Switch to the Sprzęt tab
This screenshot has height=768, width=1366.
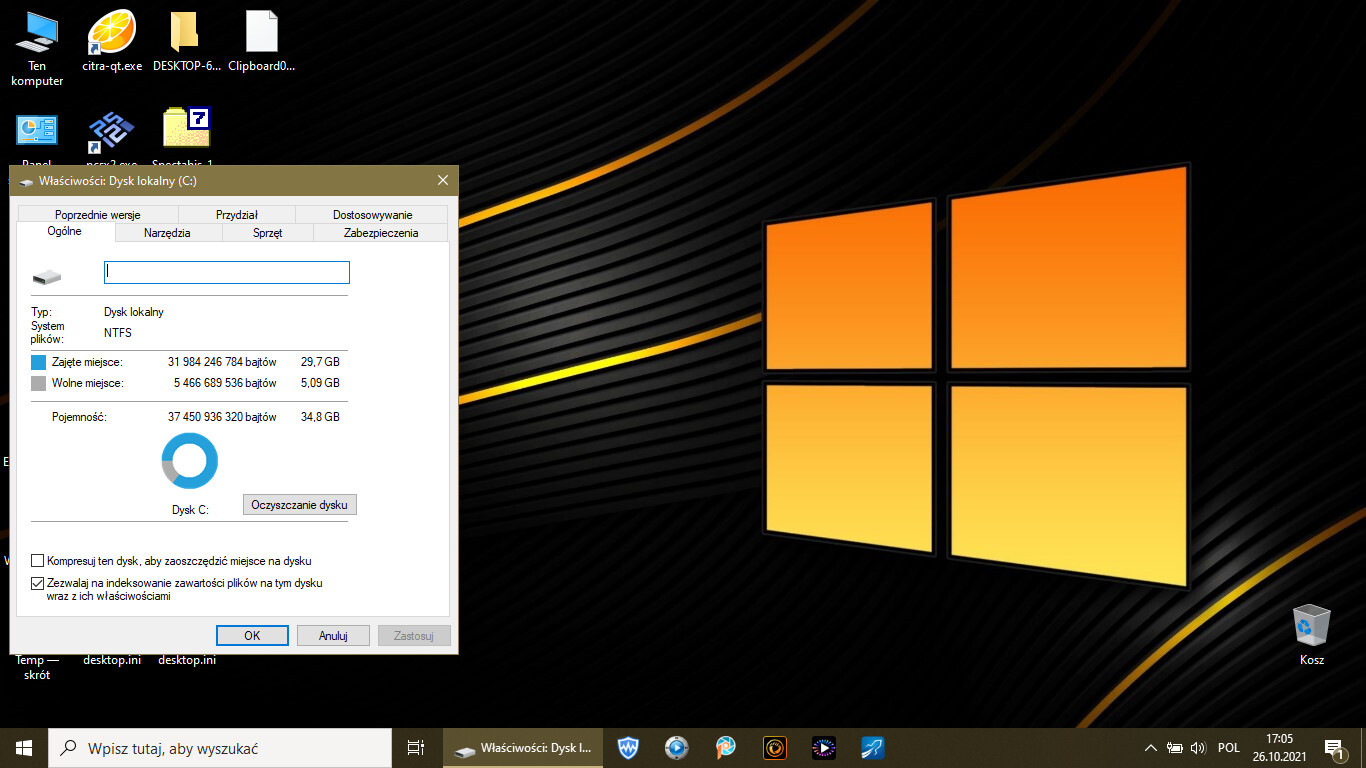click(268, 233)
